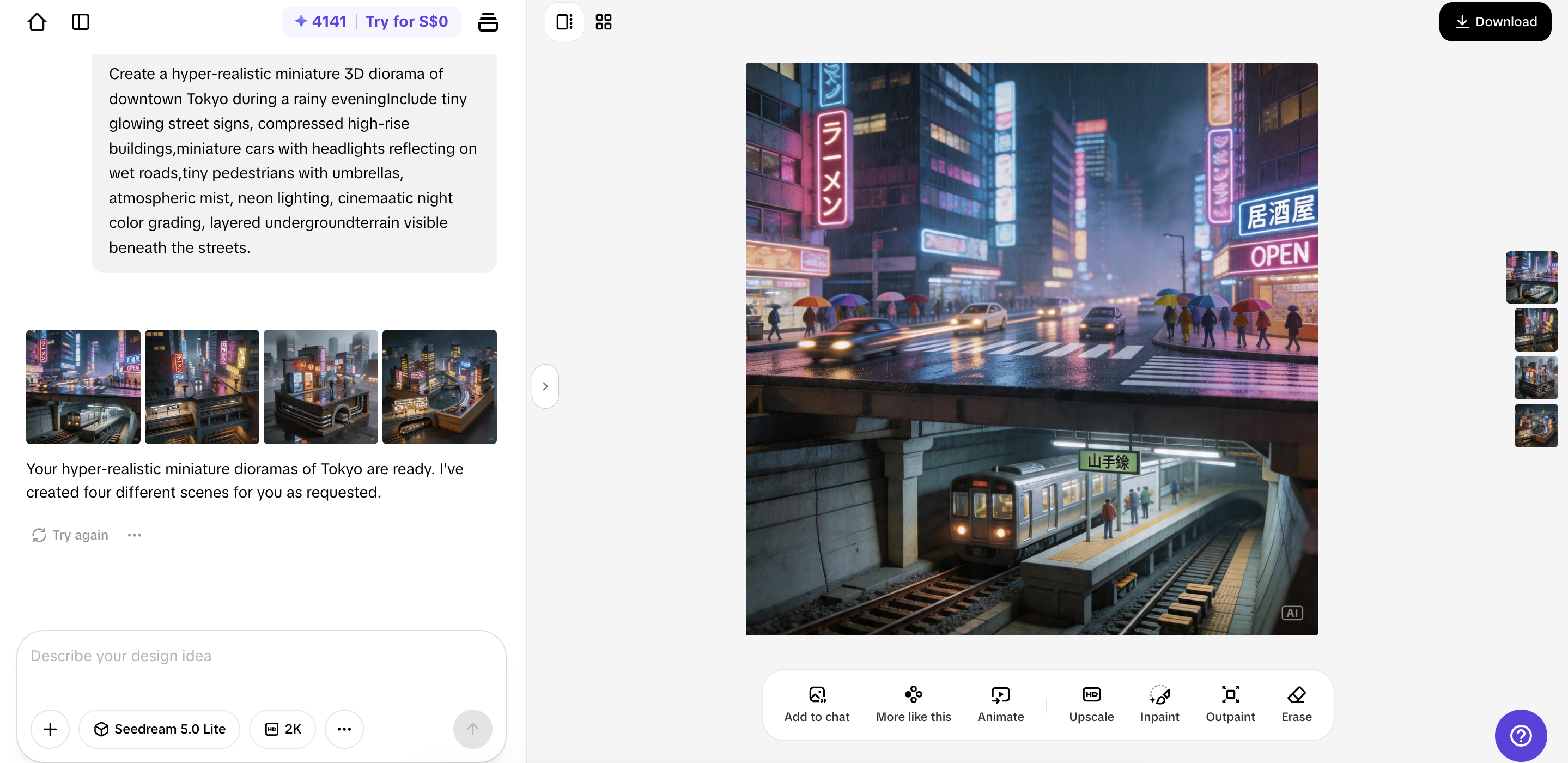The image size is (1568, 763).
Task: Download the current image
Action: coord(1495,21)
